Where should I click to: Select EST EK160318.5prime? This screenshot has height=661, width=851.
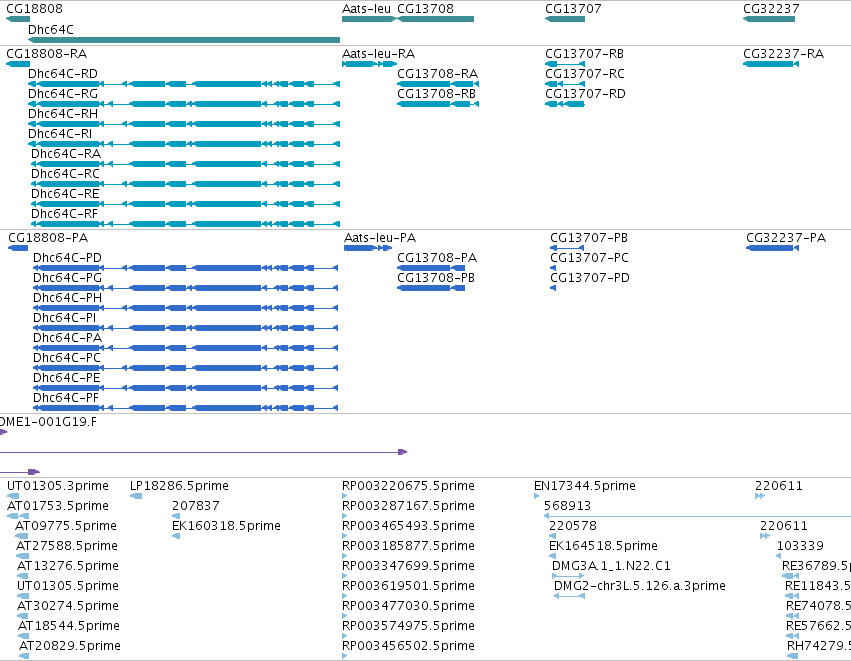(x=176, y=536)
